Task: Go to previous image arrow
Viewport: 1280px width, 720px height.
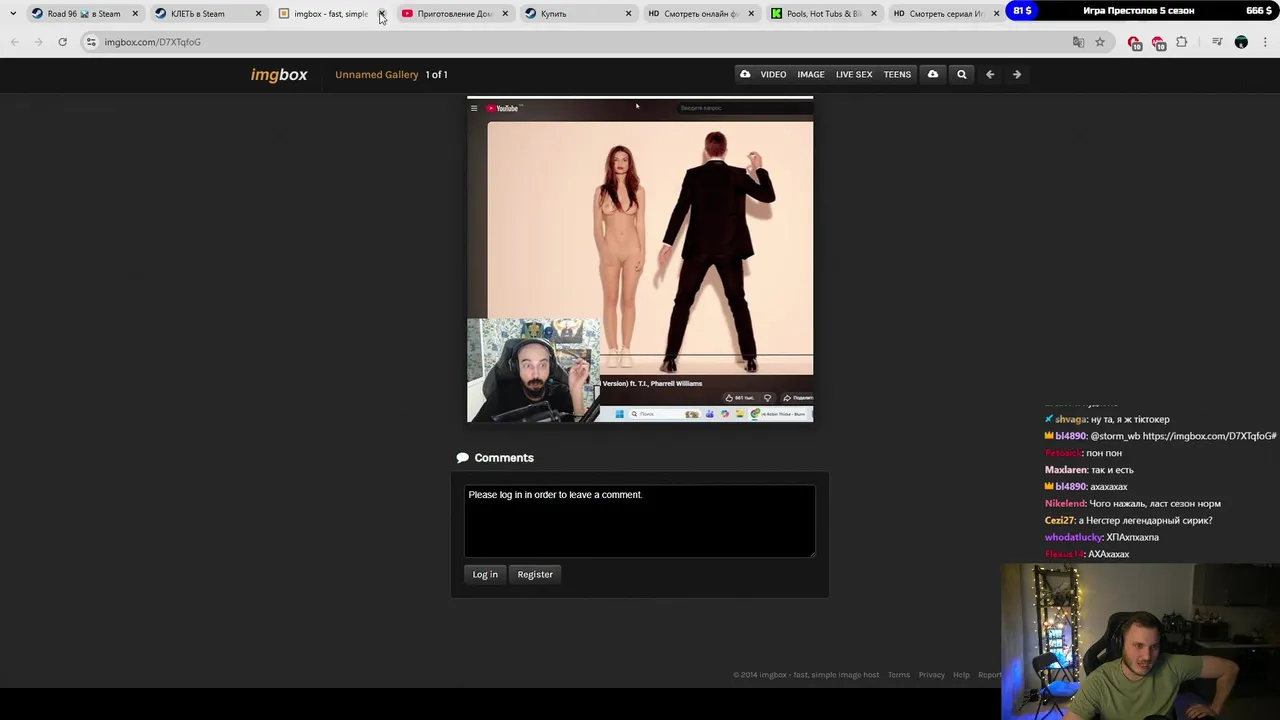Action: [x=990, y=74]
